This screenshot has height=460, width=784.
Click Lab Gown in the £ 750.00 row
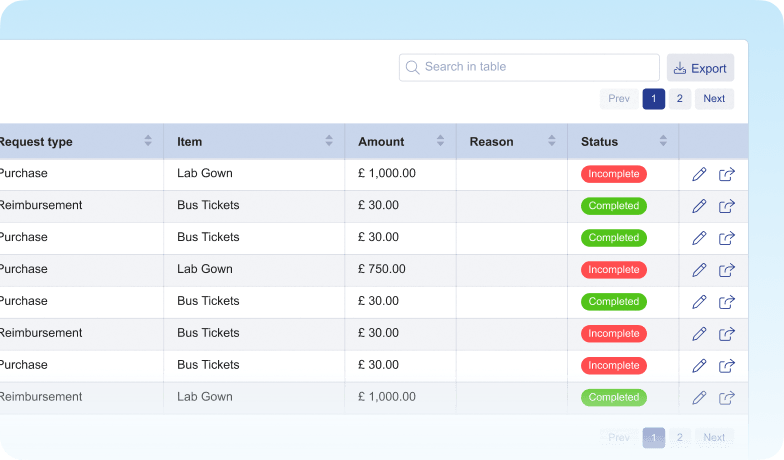click(204, 269)
